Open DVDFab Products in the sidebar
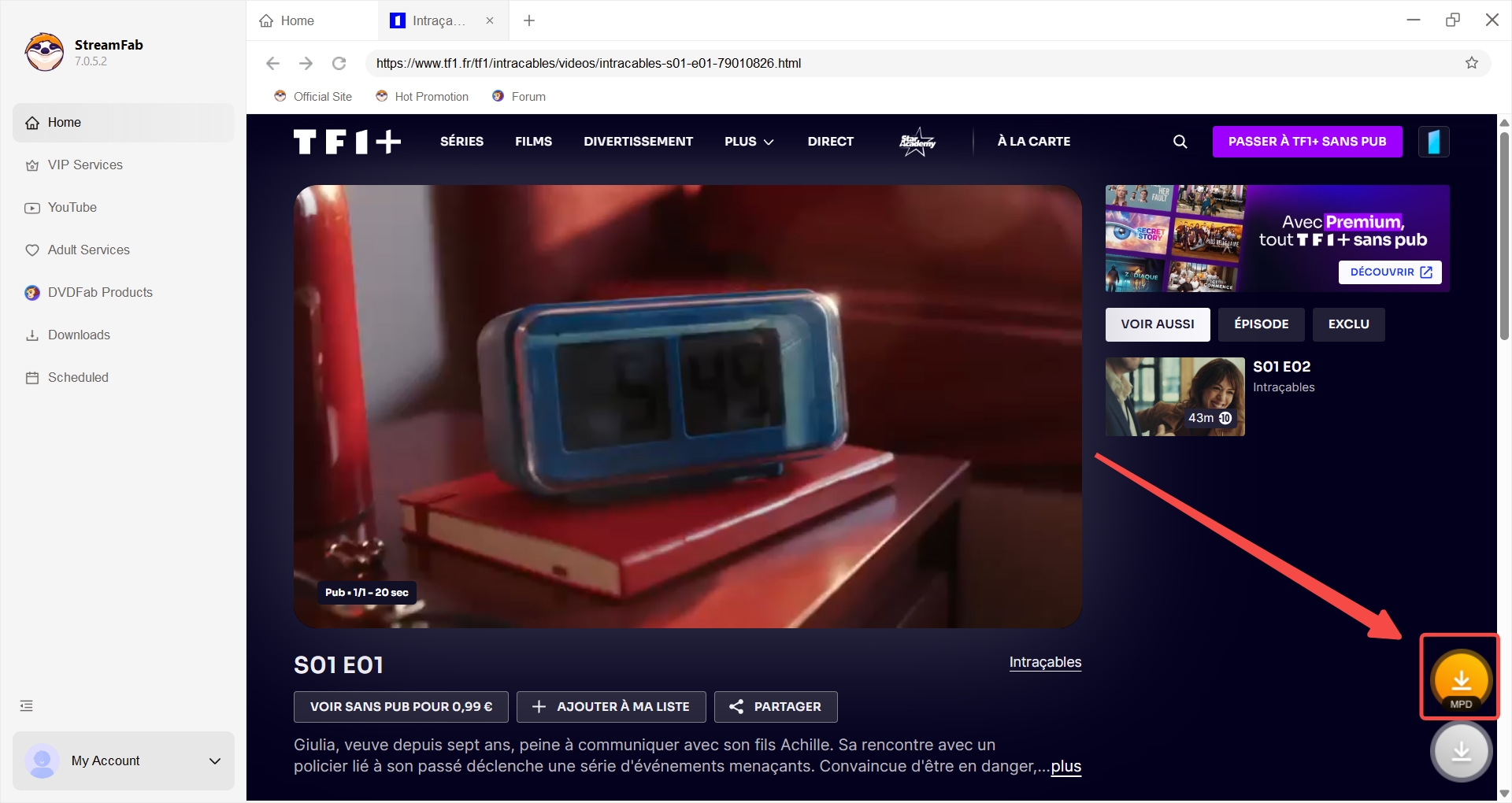This screenshot has width=1512, height=803. click(x=124, y=293)
